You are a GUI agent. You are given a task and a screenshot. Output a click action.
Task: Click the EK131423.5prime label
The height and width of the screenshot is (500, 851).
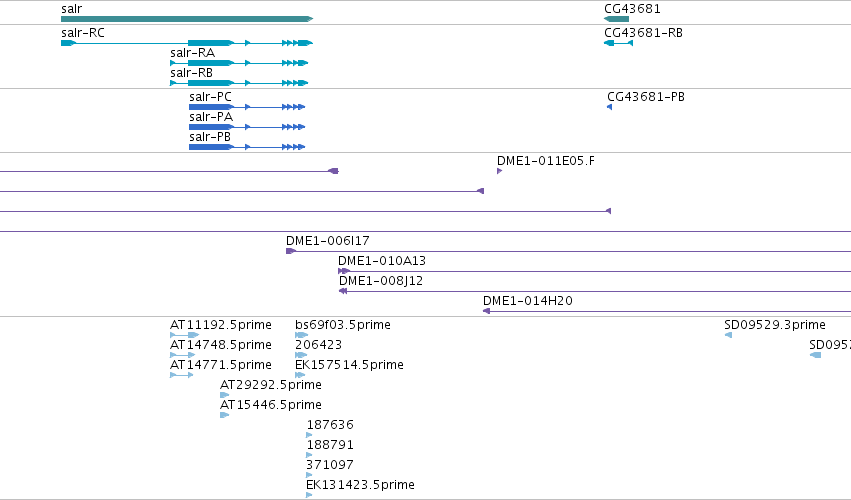pyautogui.click(x=361, y=485)
